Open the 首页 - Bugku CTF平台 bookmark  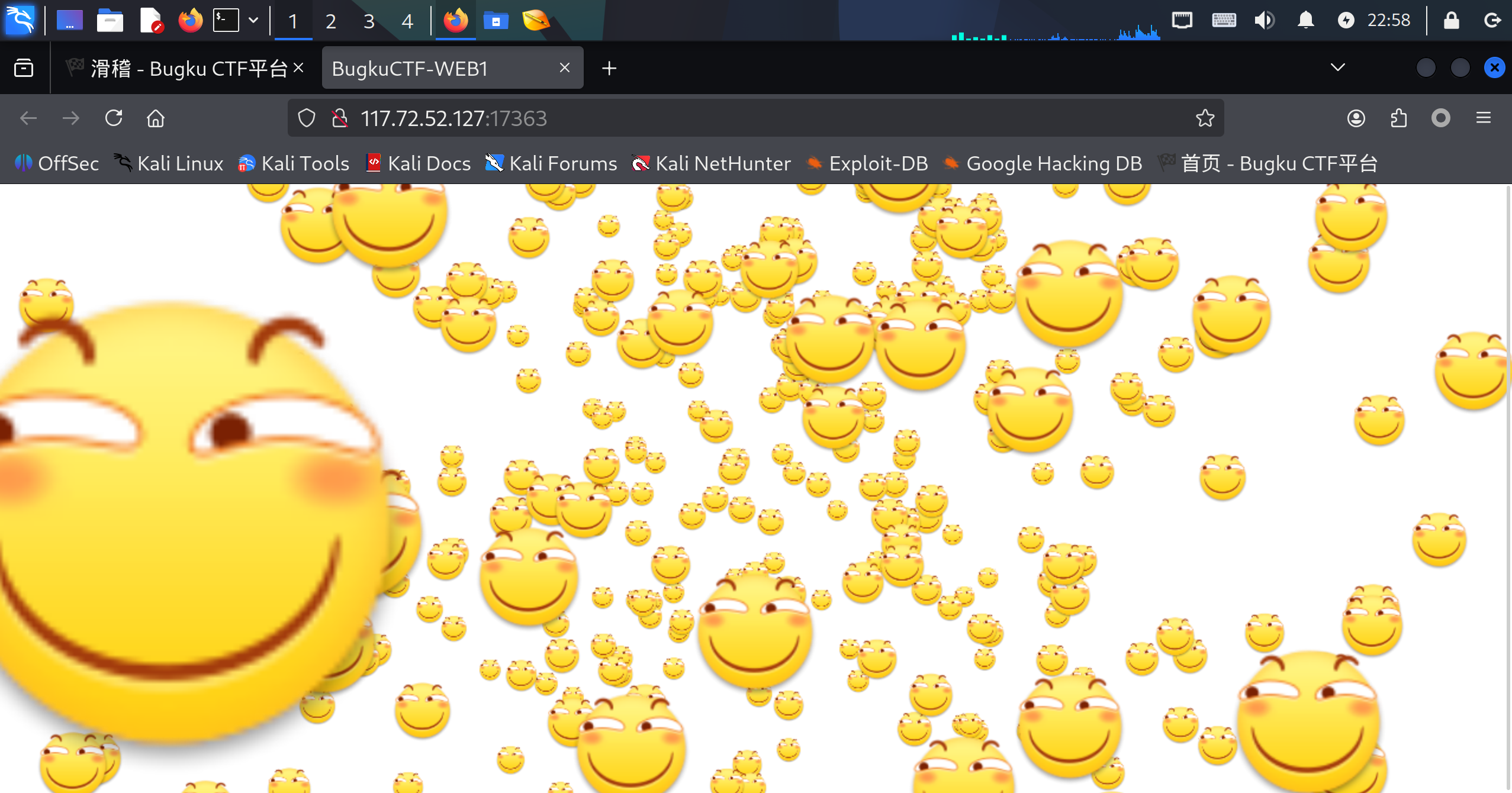tap(1268, 163)
